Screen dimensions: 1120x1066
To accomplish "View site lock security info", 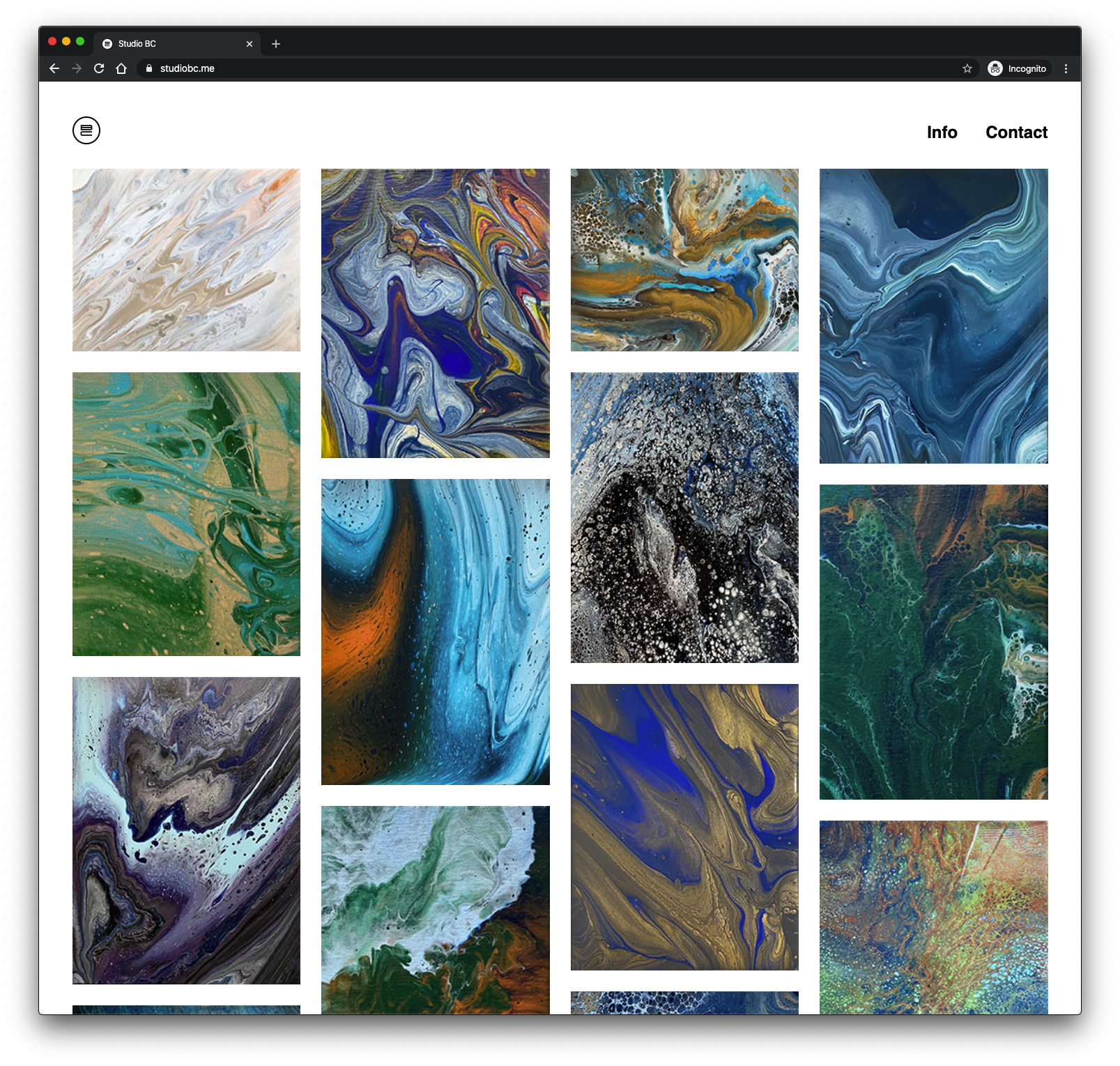I will [x=148, y=68].
